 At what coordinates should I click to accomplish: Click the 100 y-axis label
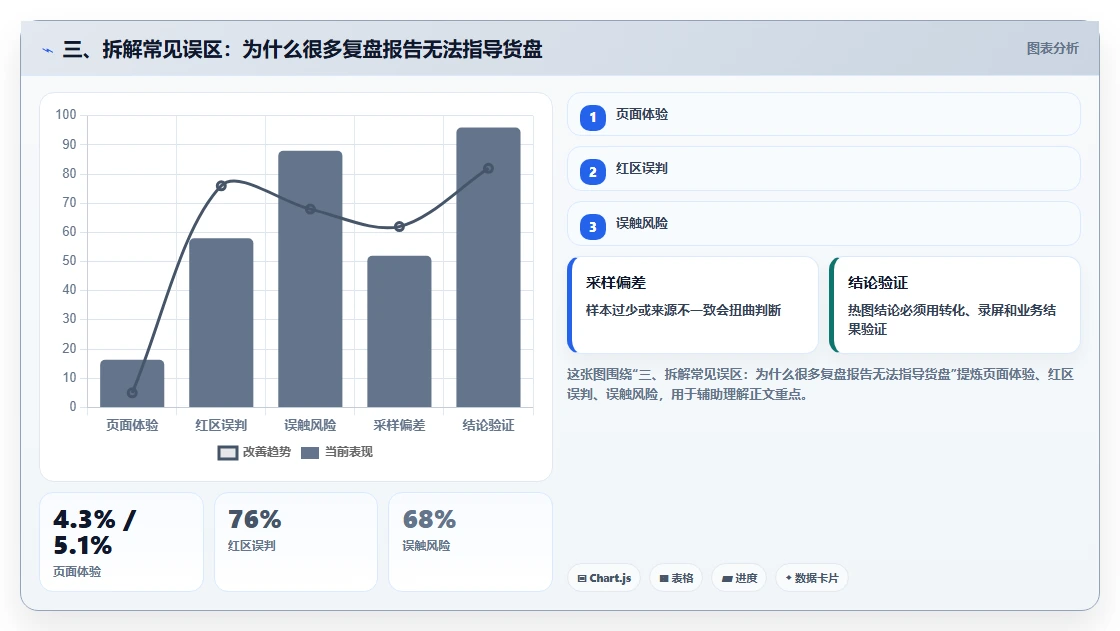click(66, 114)
